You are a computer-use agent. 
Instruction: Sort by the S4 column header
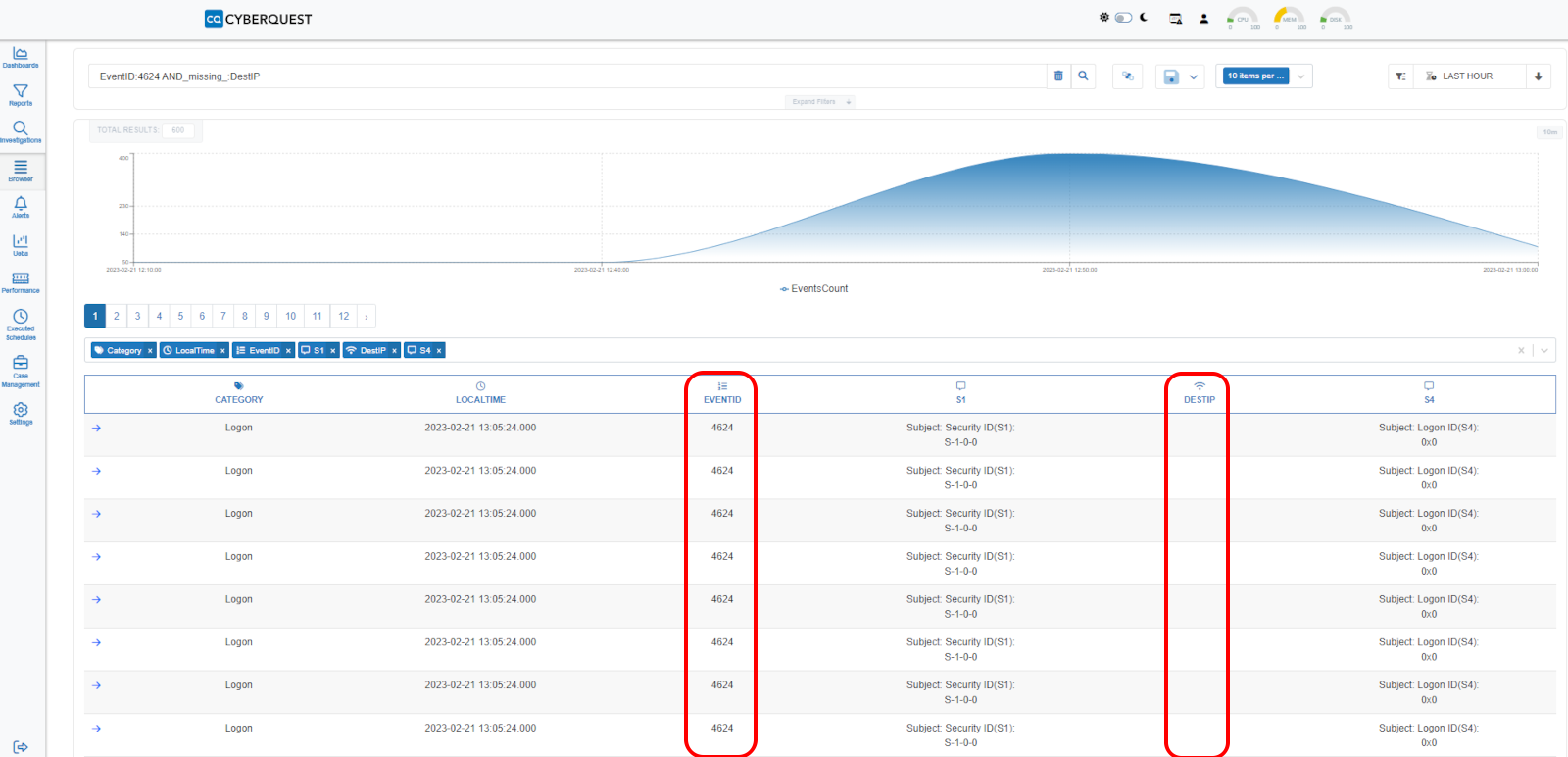pos(1429,394)
